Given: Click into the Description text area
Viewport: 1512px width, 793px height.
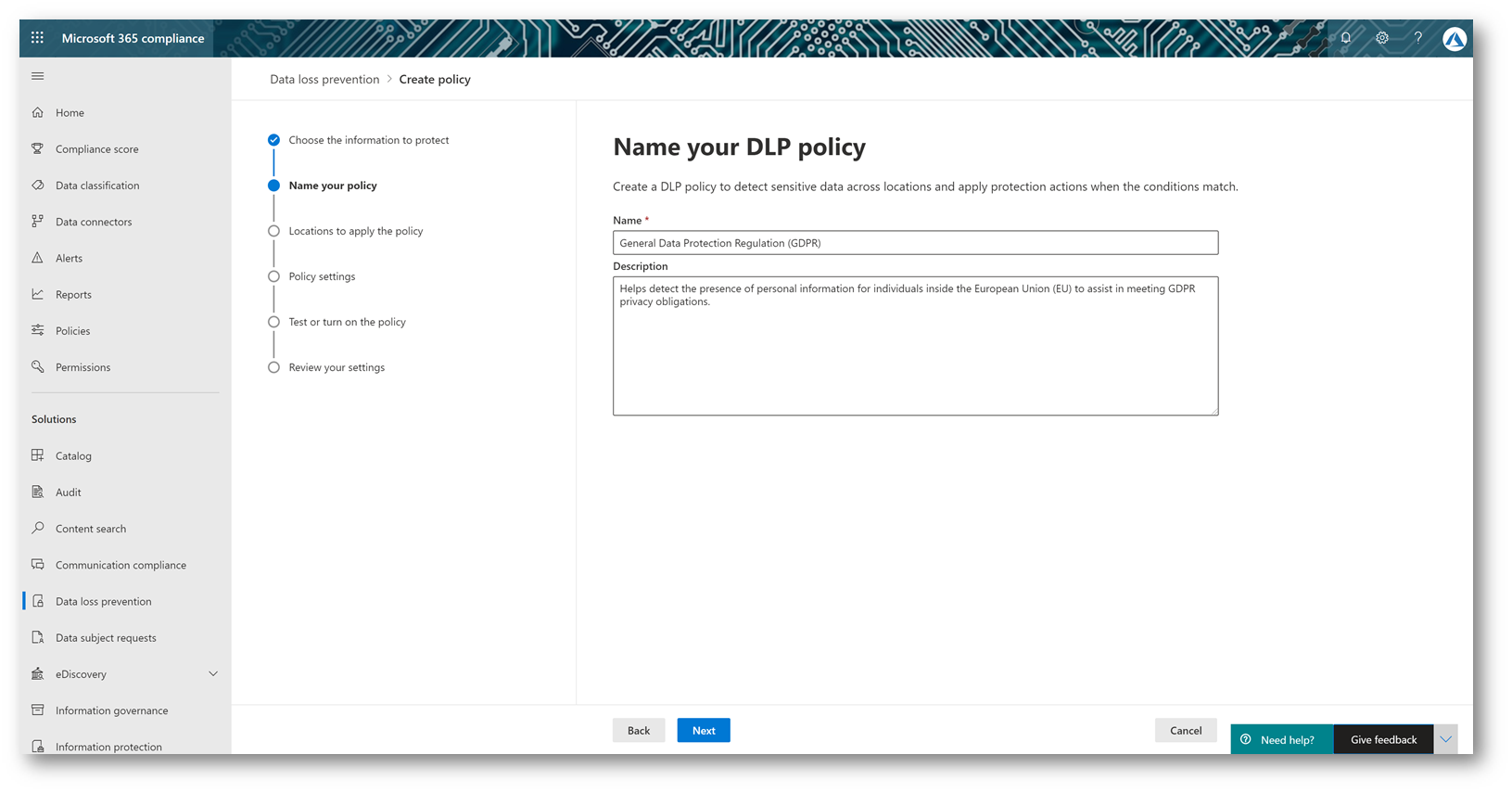Looking at the screenshot, I should [x=915, y=346].
